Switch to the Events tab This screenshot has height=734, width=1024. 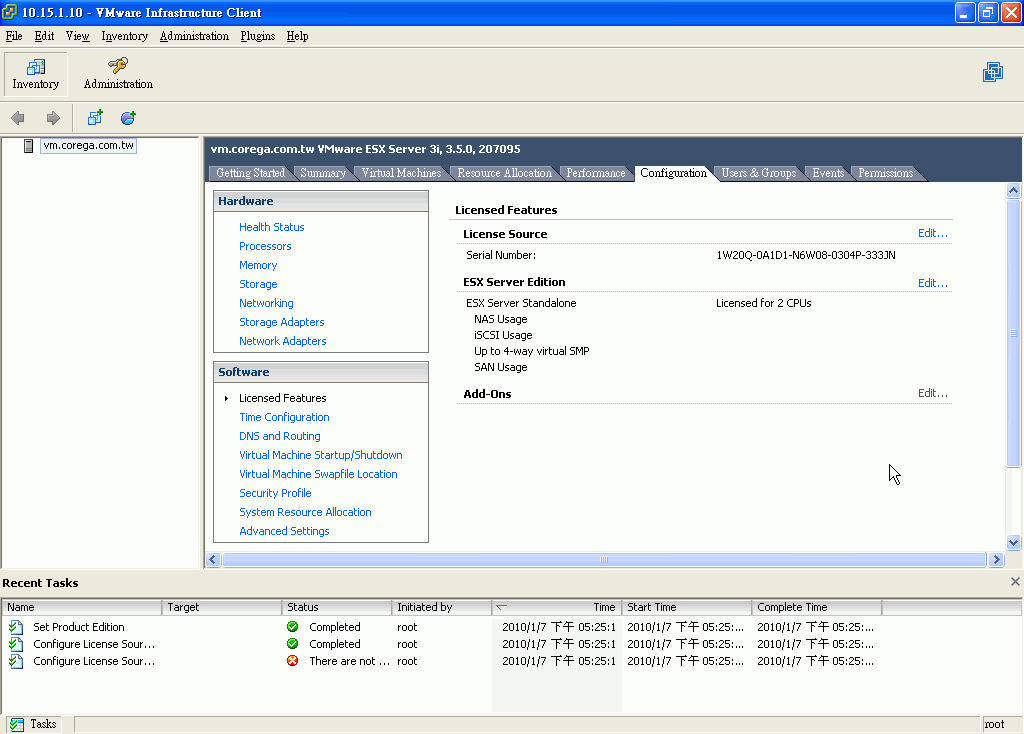tap(828, 173)
